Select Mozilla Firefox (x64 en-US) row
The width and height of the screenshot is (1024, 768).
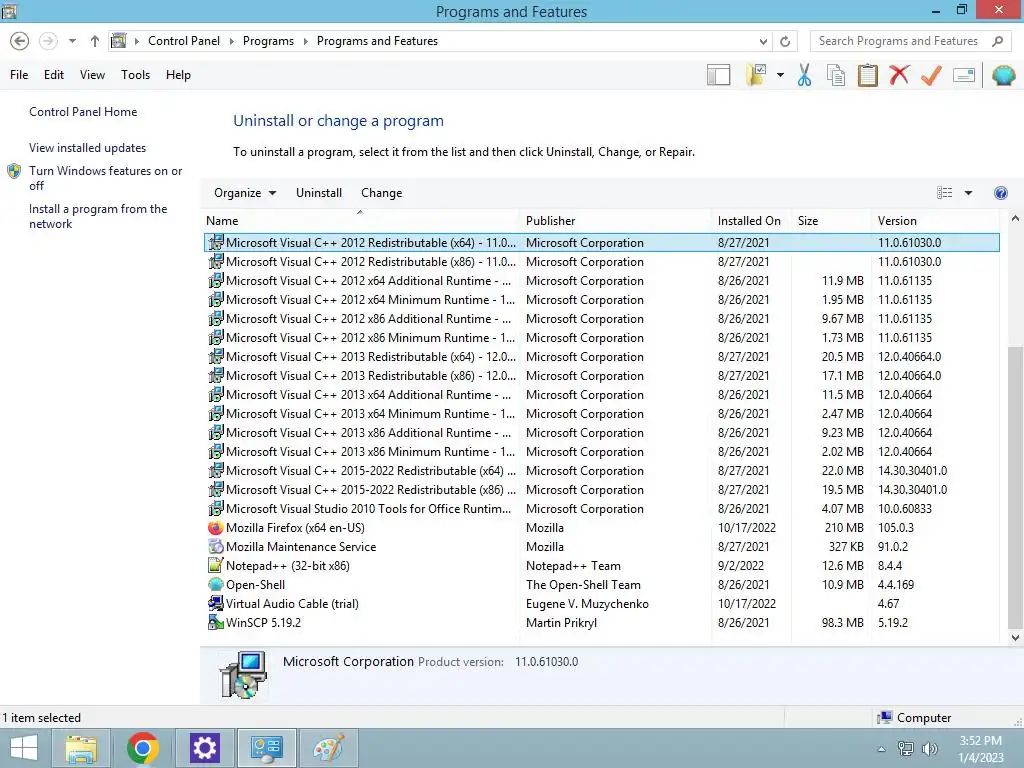pos(601,528)
